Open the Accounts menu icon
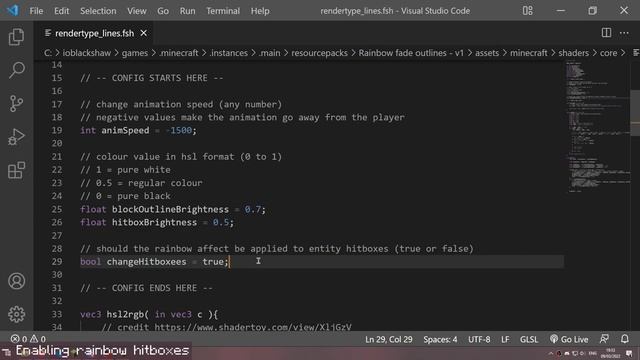Screen dimensions: 640x360 click(x=16, y=281)
